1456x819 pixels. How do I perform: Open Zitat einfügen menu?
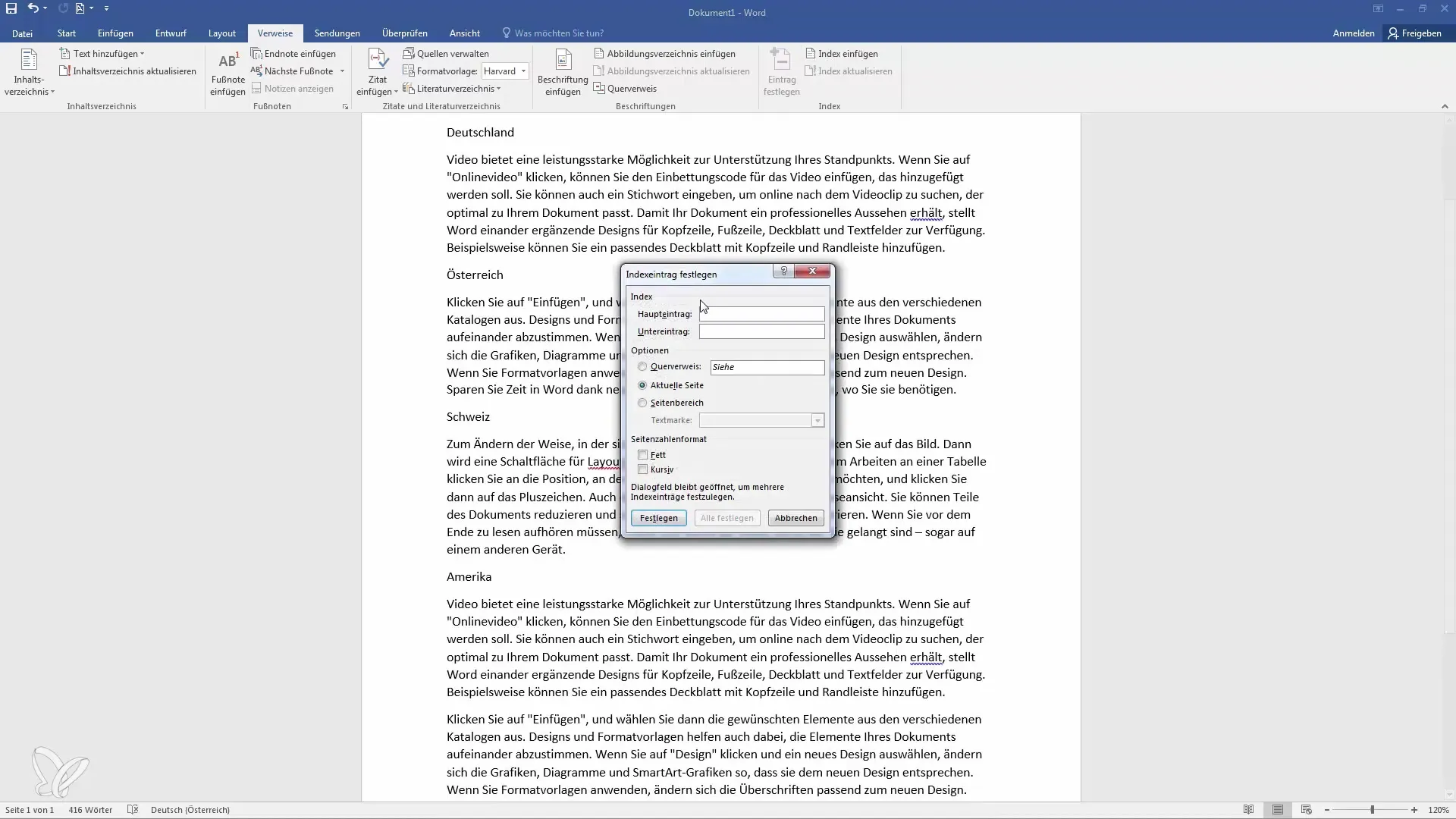(x=378, y=73)
